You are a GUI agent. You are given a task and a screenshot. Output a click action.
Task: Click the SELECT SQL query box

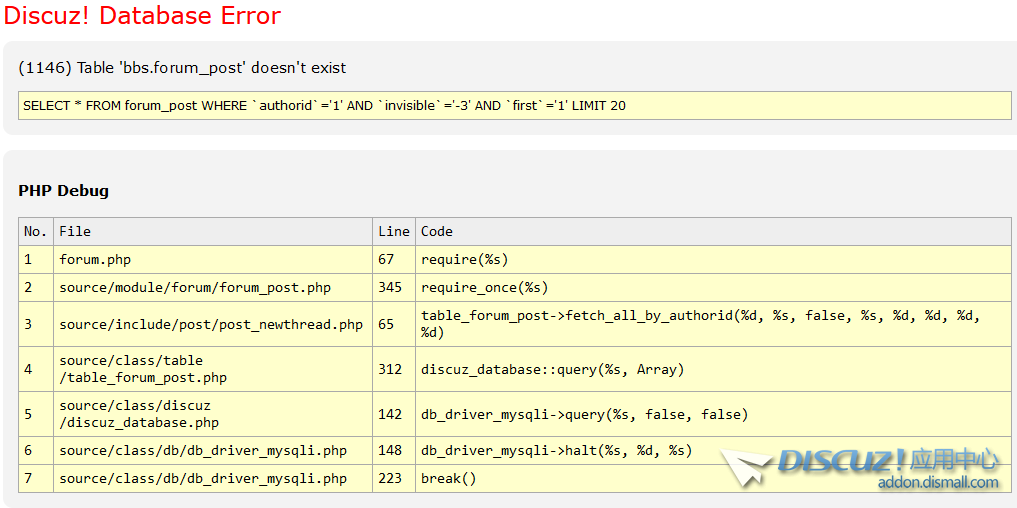click(x=515, y=105)
